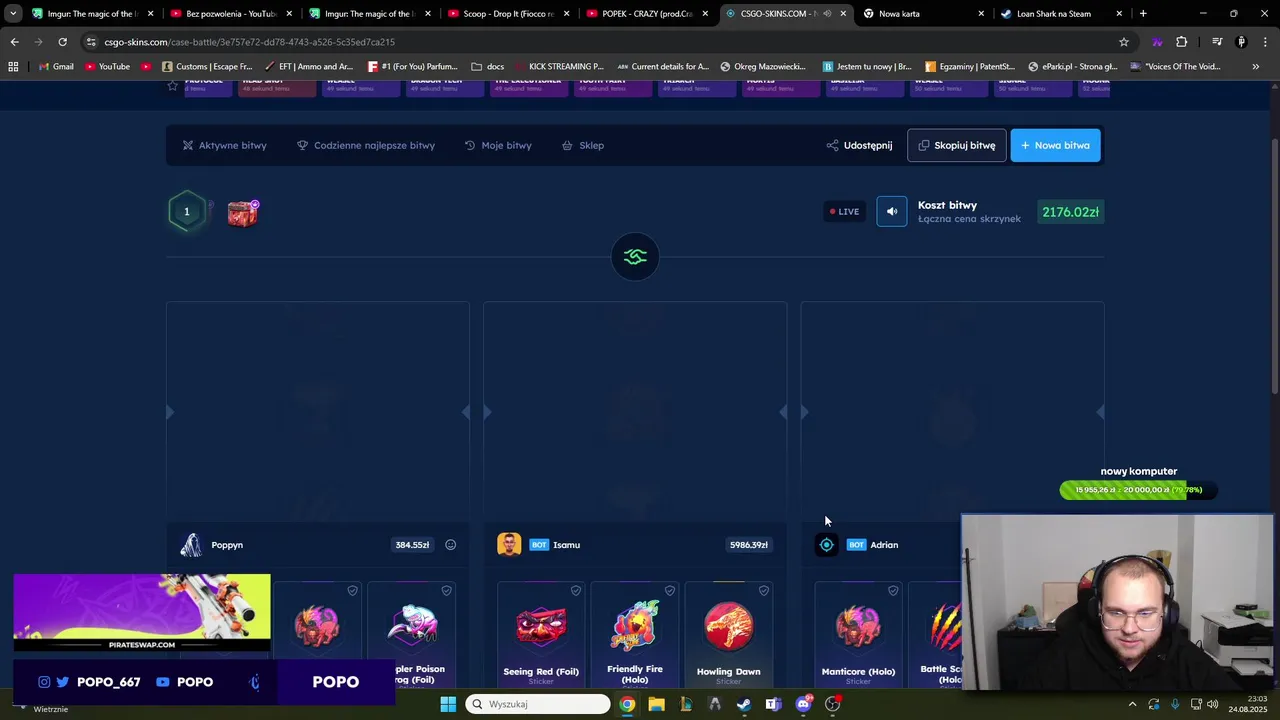Click the Friendly Fire (Holo) sticker image
This screenshot has height=720, width=1280.
[x=635, y=626]
